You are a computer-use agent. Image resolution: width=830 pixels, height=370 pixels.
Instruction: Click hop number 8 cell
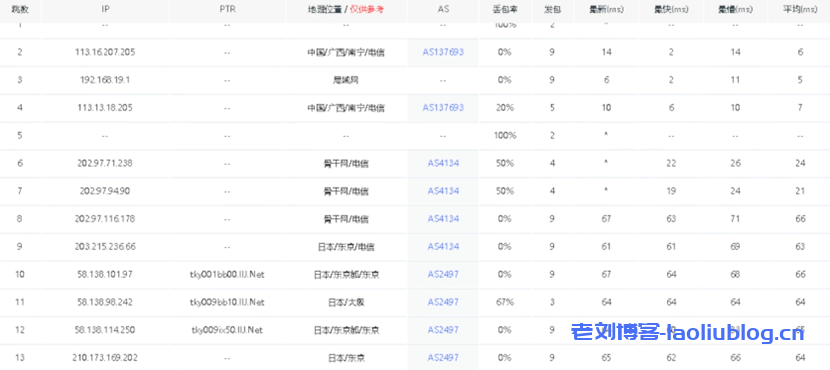click(x=20, y=219)
